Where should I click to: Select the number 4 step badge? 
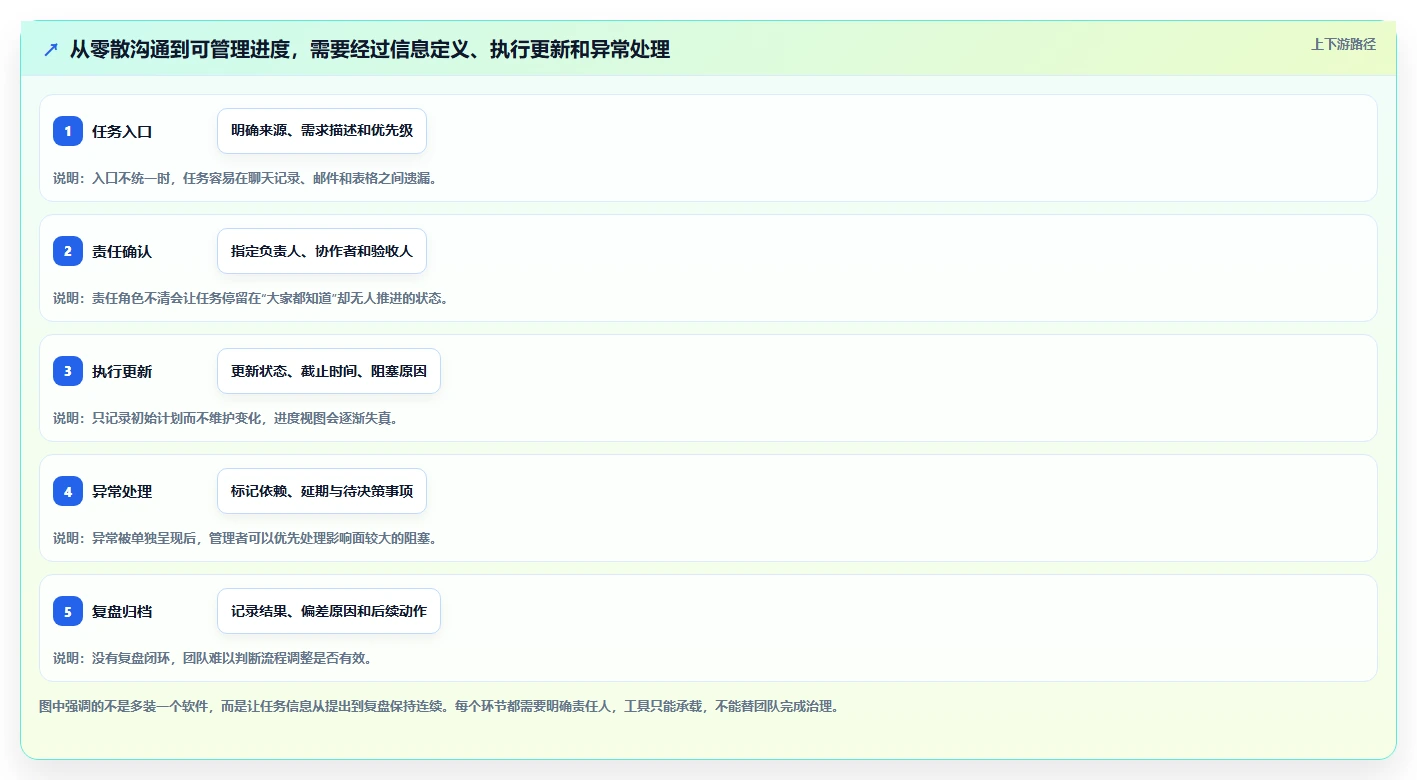(x=68, y=491)
